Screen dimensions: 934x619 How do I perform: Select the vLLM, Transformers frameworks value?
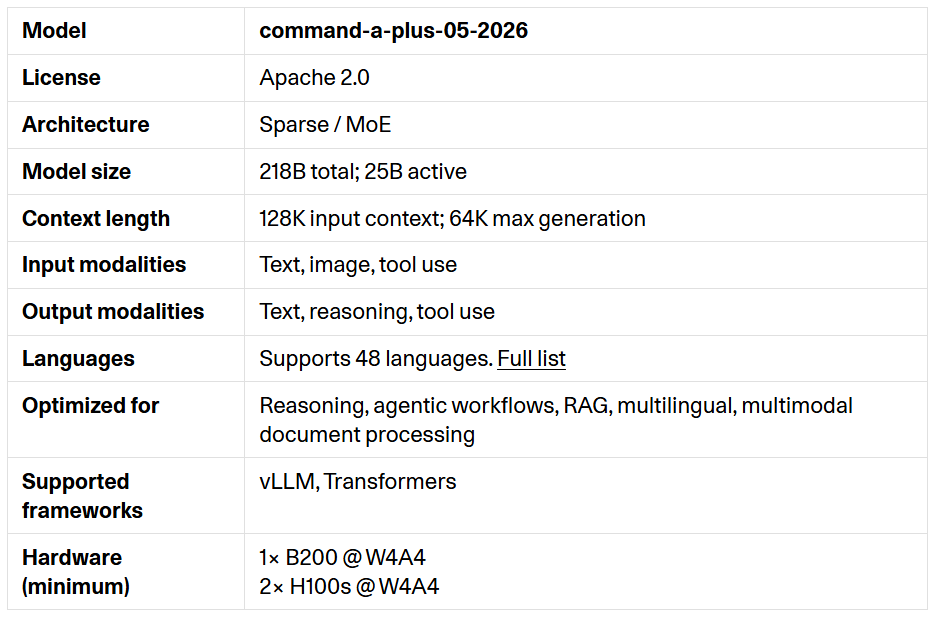point(357,481)
